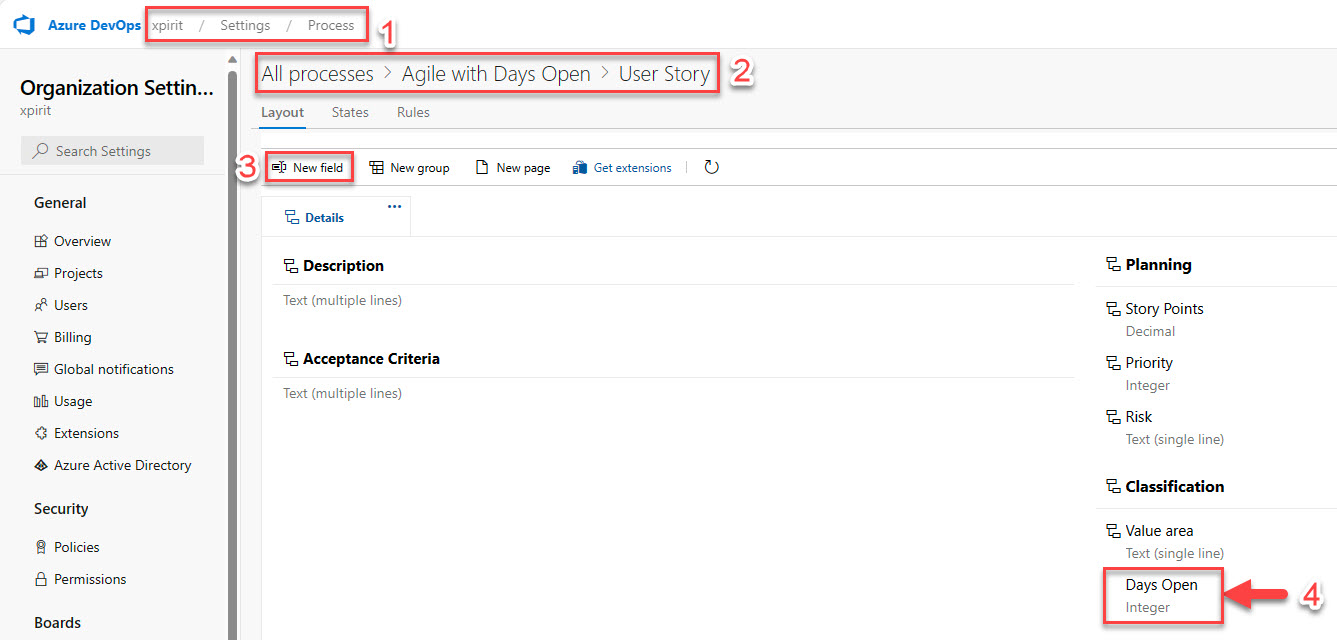1337x640 pixels.
Task: Click the refresh icon in the toolbar
Action: coord(711,168)
